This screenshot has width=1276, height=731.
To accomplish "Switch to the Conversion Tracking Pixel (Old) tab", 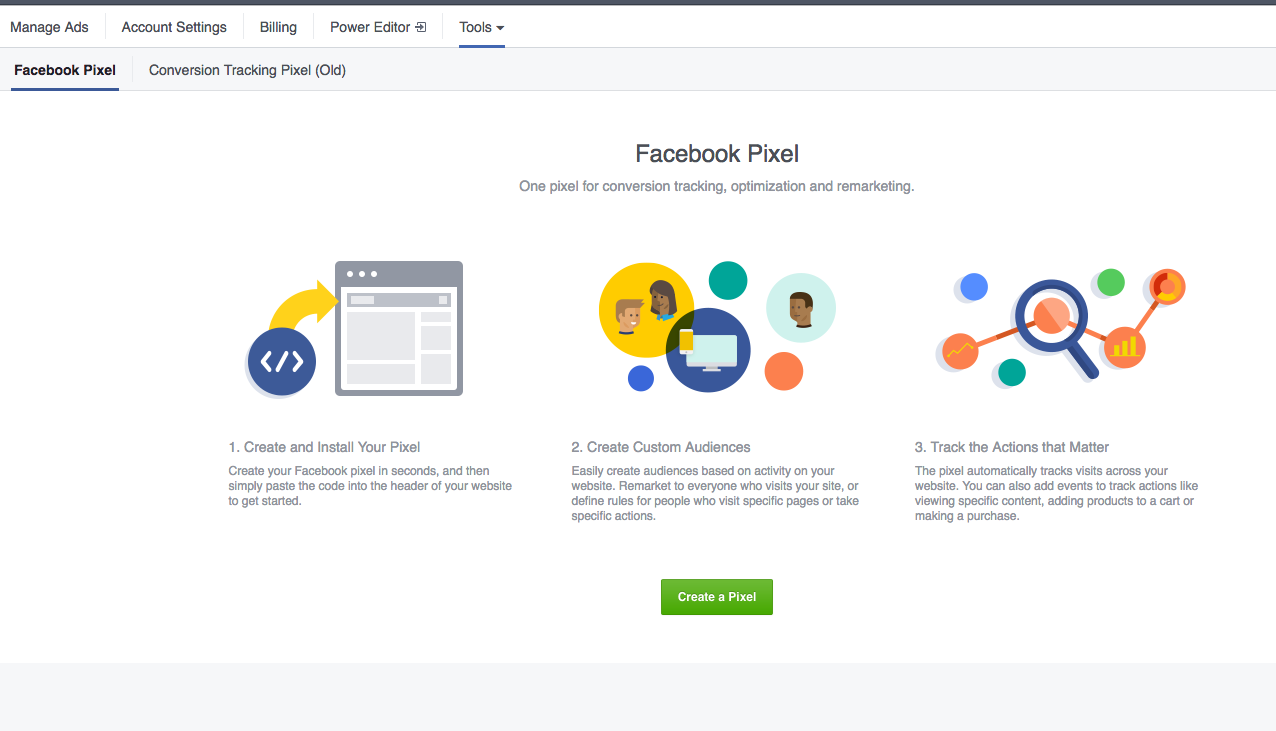I will [246, 70].
